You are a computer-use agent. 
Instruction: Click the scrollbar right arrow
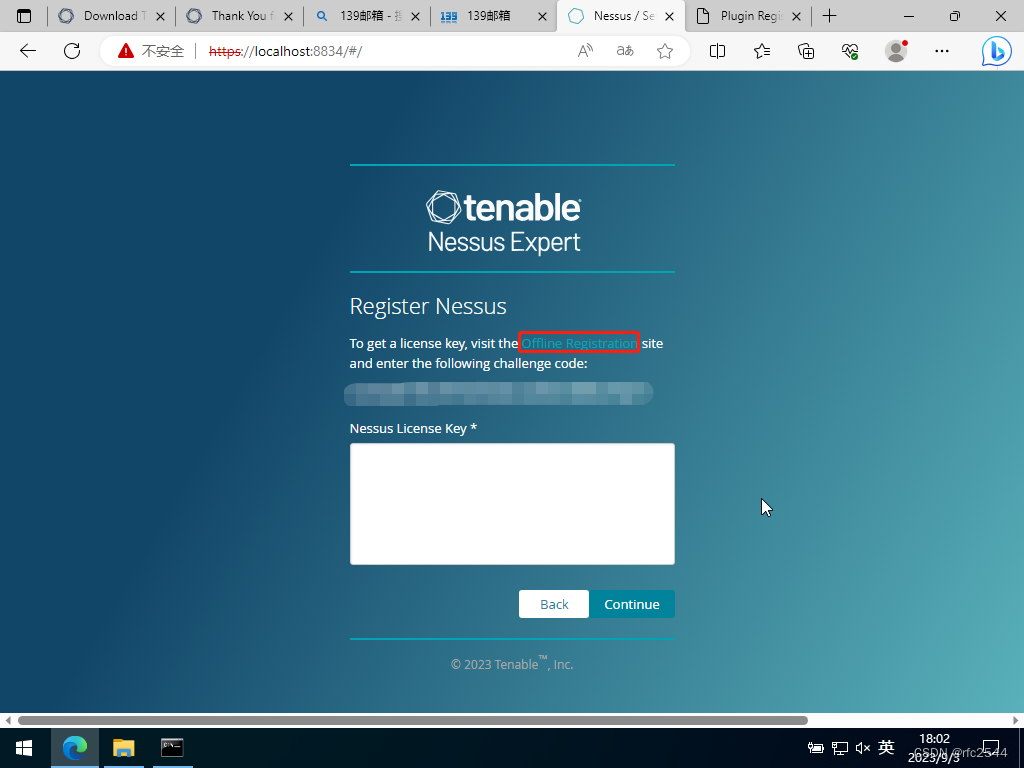pos(1016,720)
